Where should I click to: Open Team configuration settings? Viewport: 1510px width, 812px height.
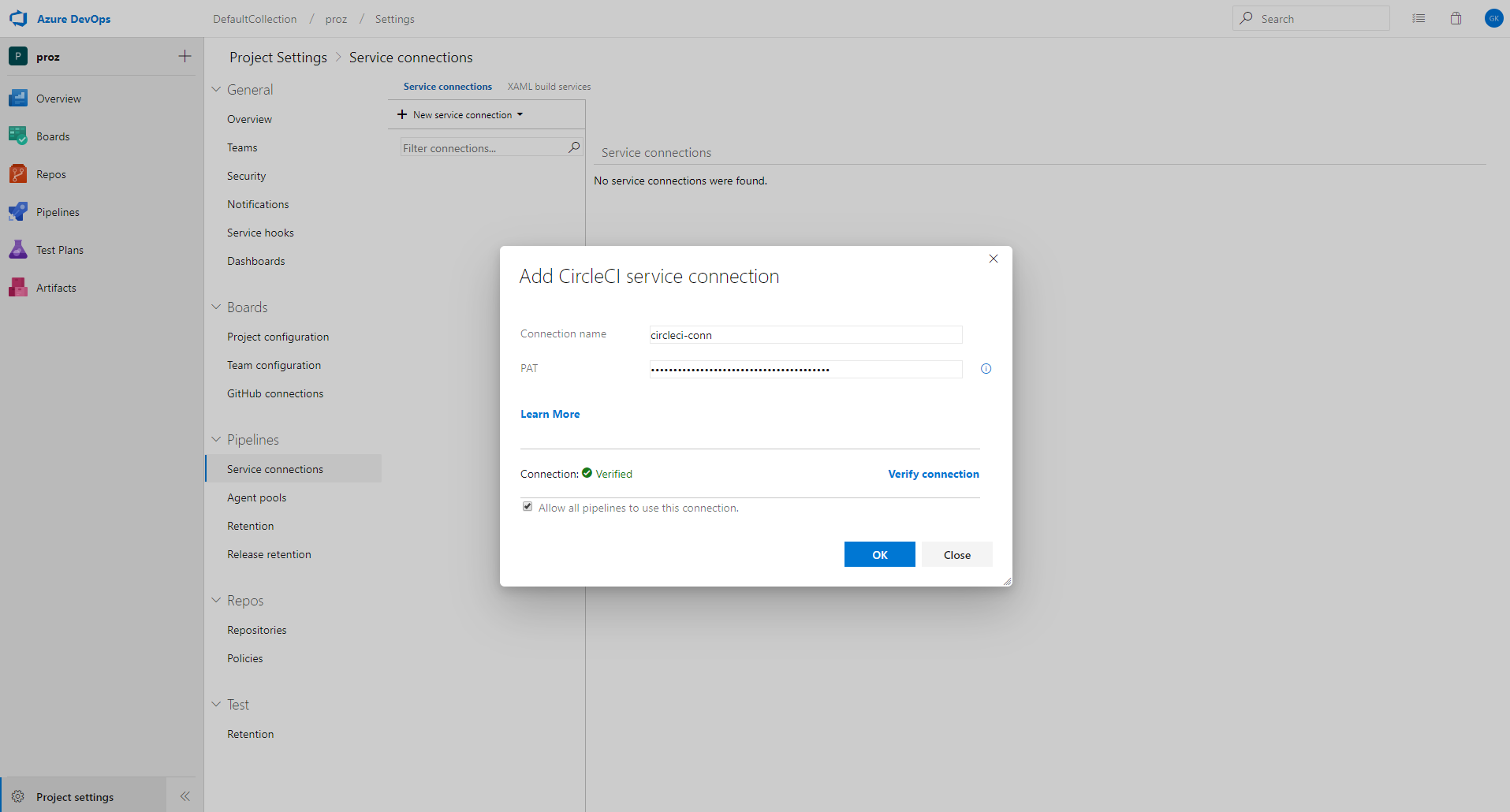(x=274, y=365)
